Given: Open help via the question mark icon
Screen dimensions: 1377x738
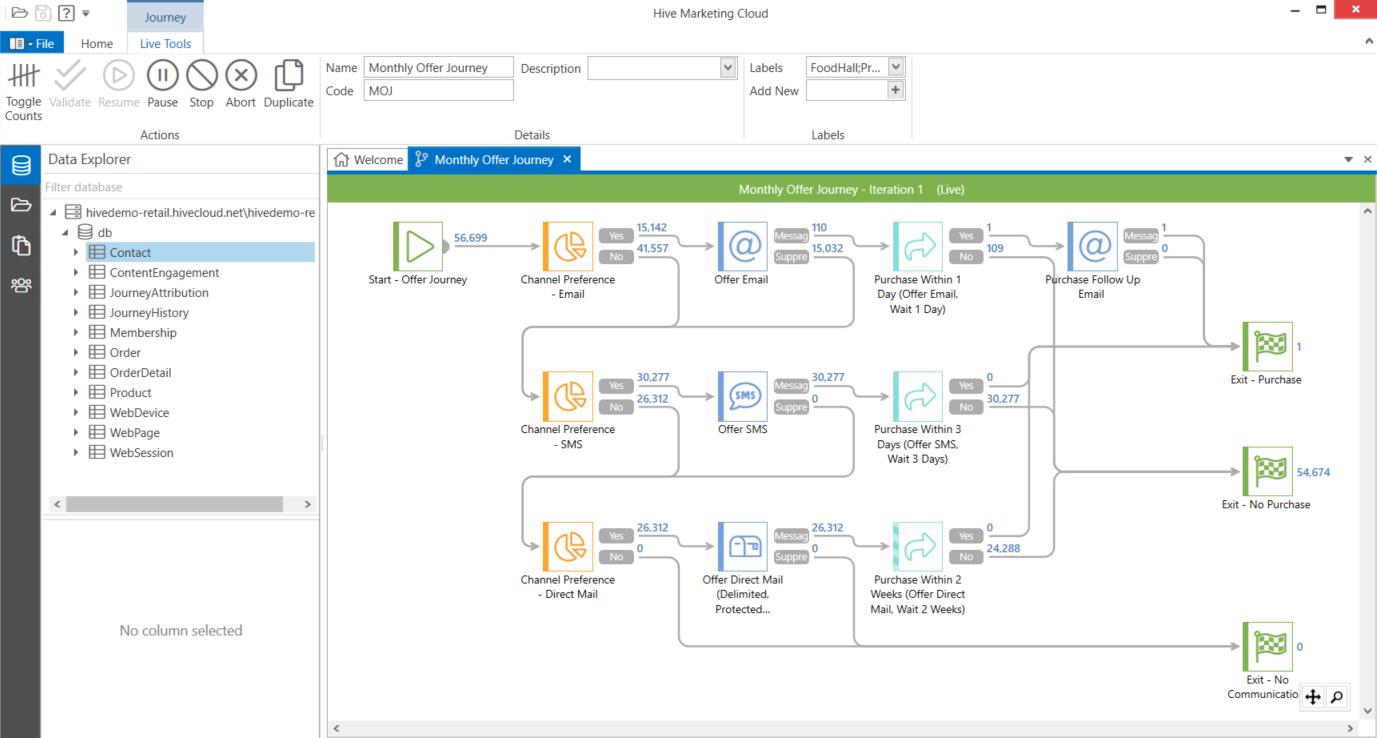Looking at the screenshot, I should point(66,13).
